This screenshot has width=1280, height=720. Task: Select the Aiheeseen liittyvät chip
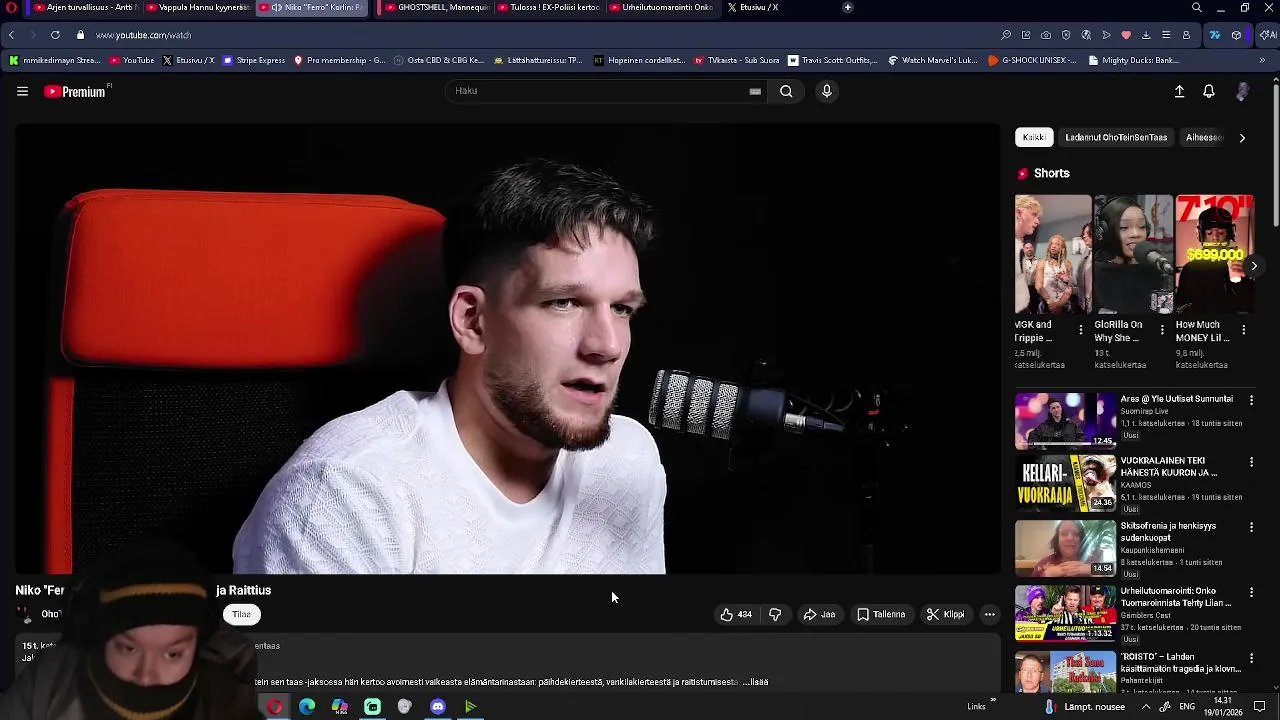pyautogui.click(x=1203, y=137)
